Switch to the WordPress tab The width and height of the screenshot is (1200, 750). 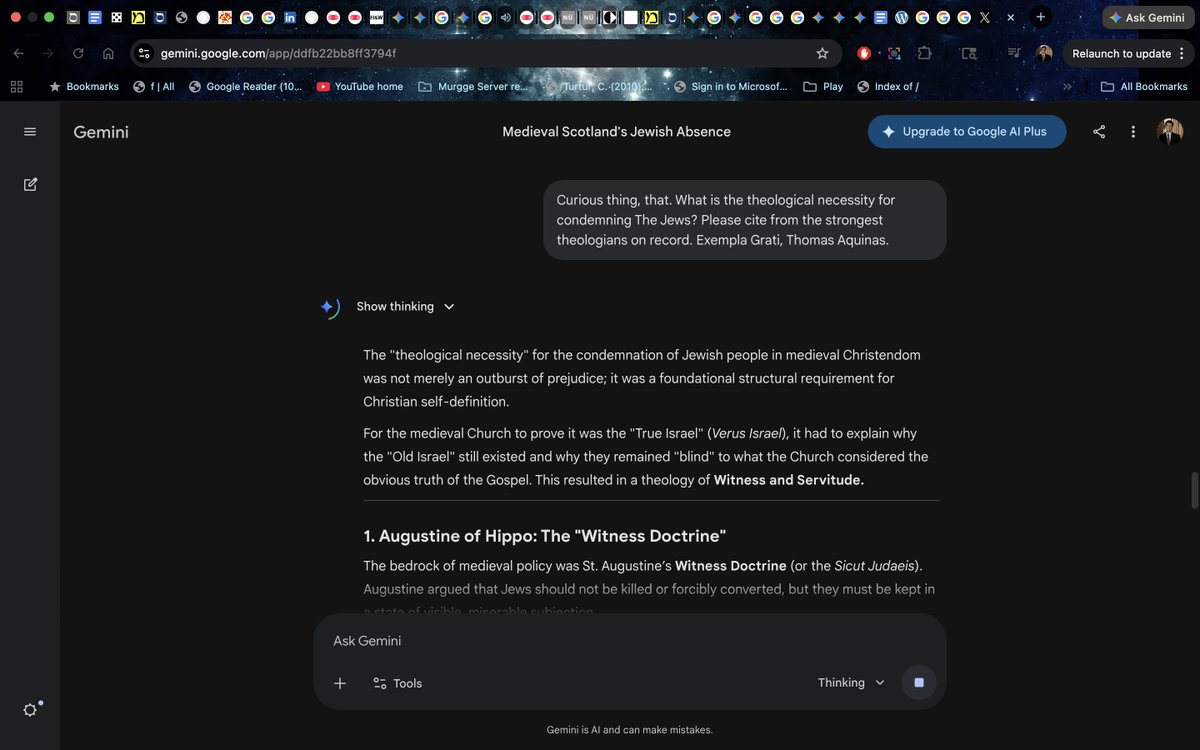pos(901,17)
